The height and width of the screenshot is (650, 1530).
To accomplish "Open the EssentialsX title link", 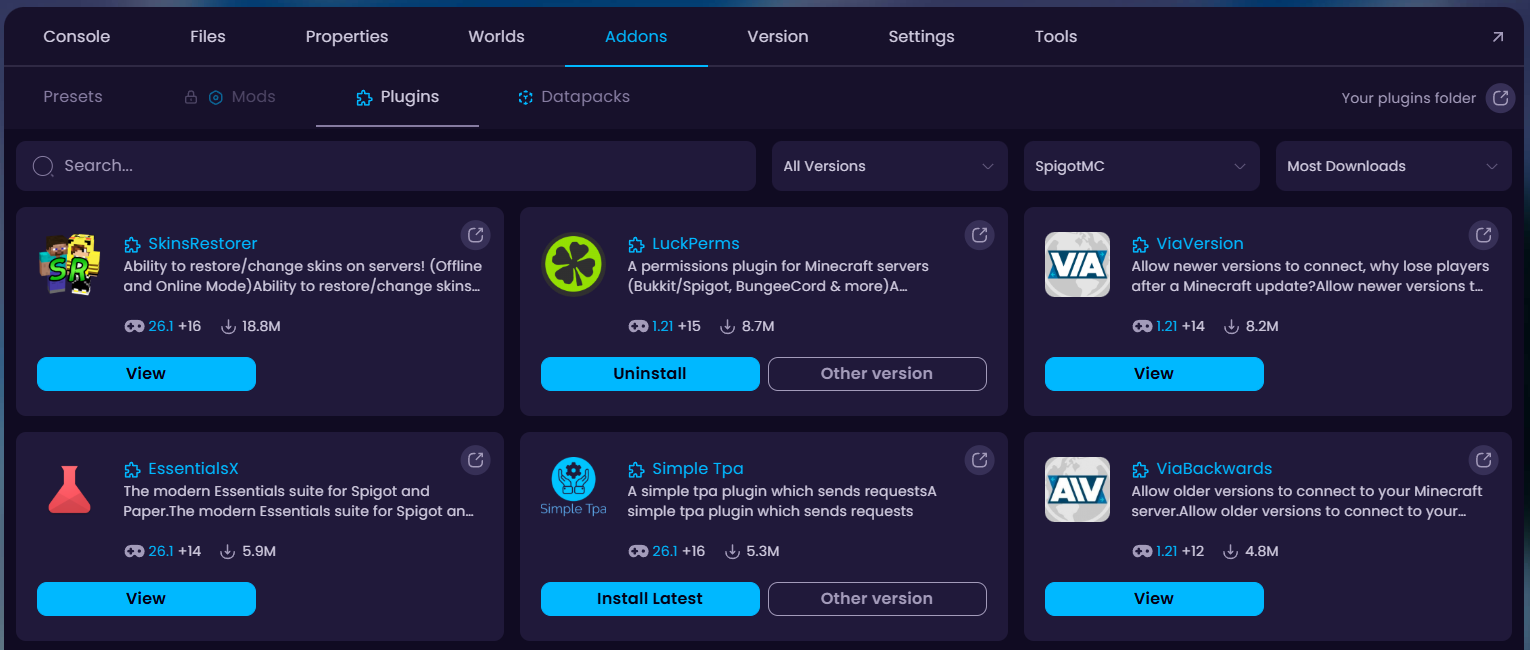I will tap(193, 469).
